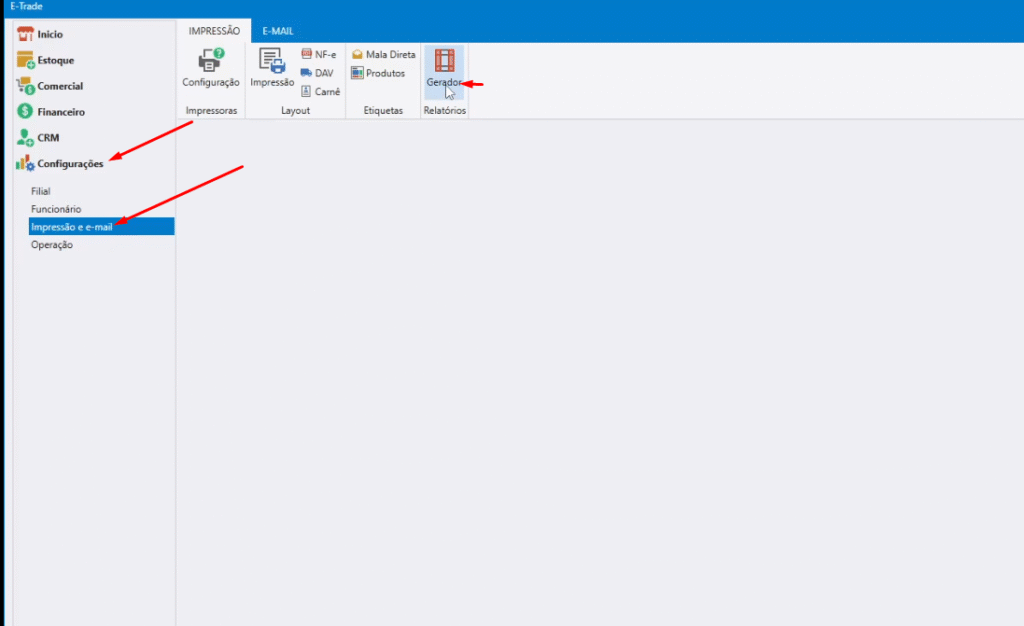Image resolution: width=1024 pixels, height=626 pixels.
Task: Select the DAV truck icon
Action: point(307,73)
